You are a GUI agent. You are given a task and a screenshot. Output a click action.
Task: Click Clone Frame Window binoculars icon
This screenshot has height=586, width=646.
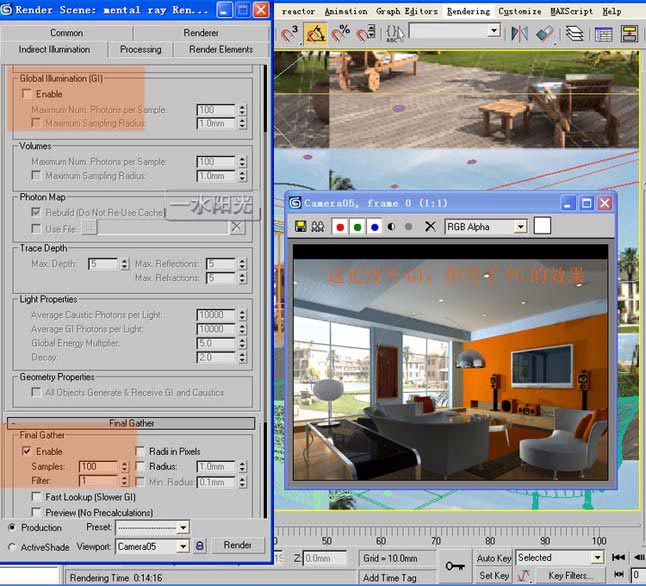(x=318, y=226)
